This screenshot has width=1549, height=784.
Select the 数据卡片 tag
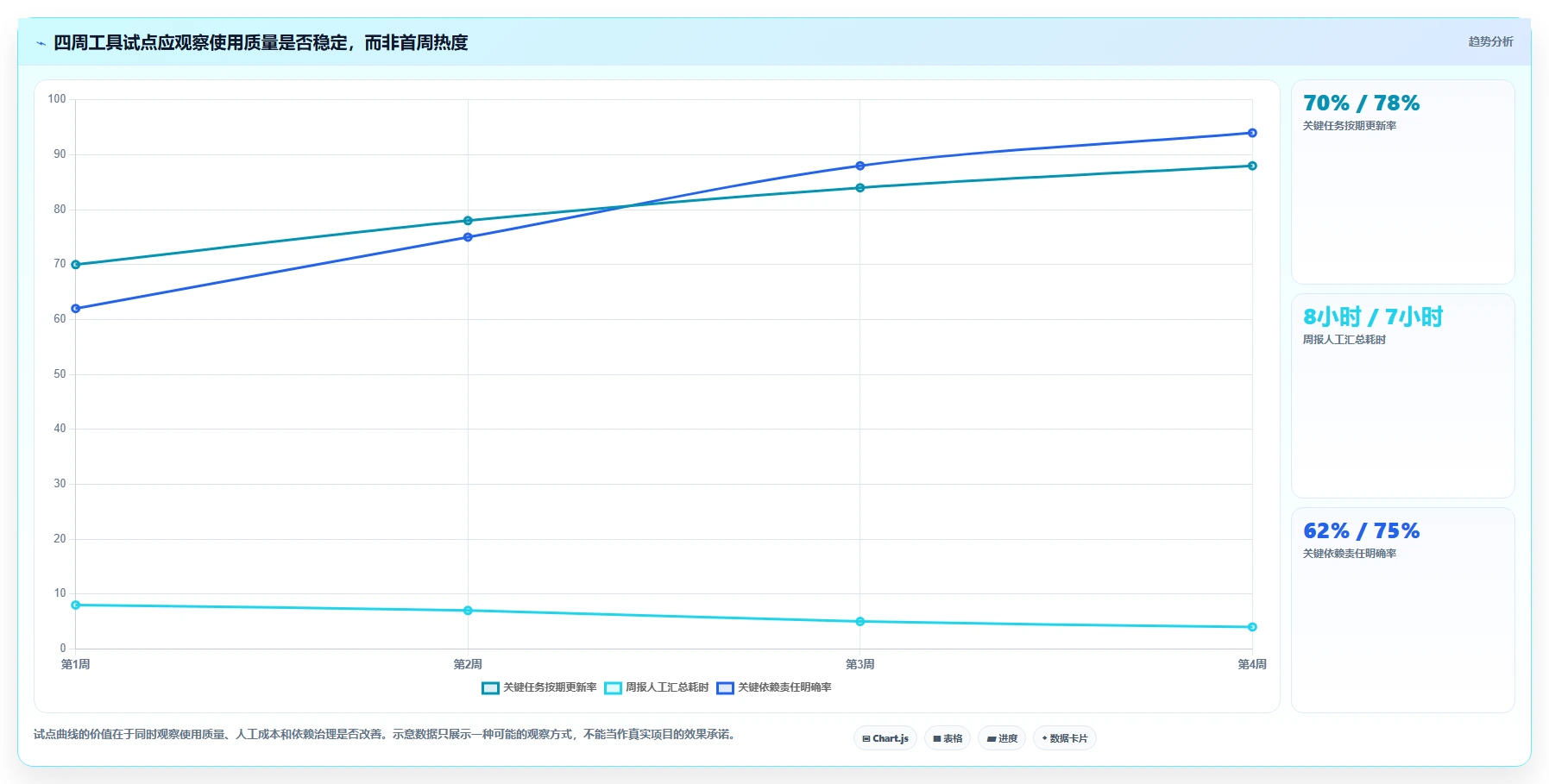point(1065,738)
